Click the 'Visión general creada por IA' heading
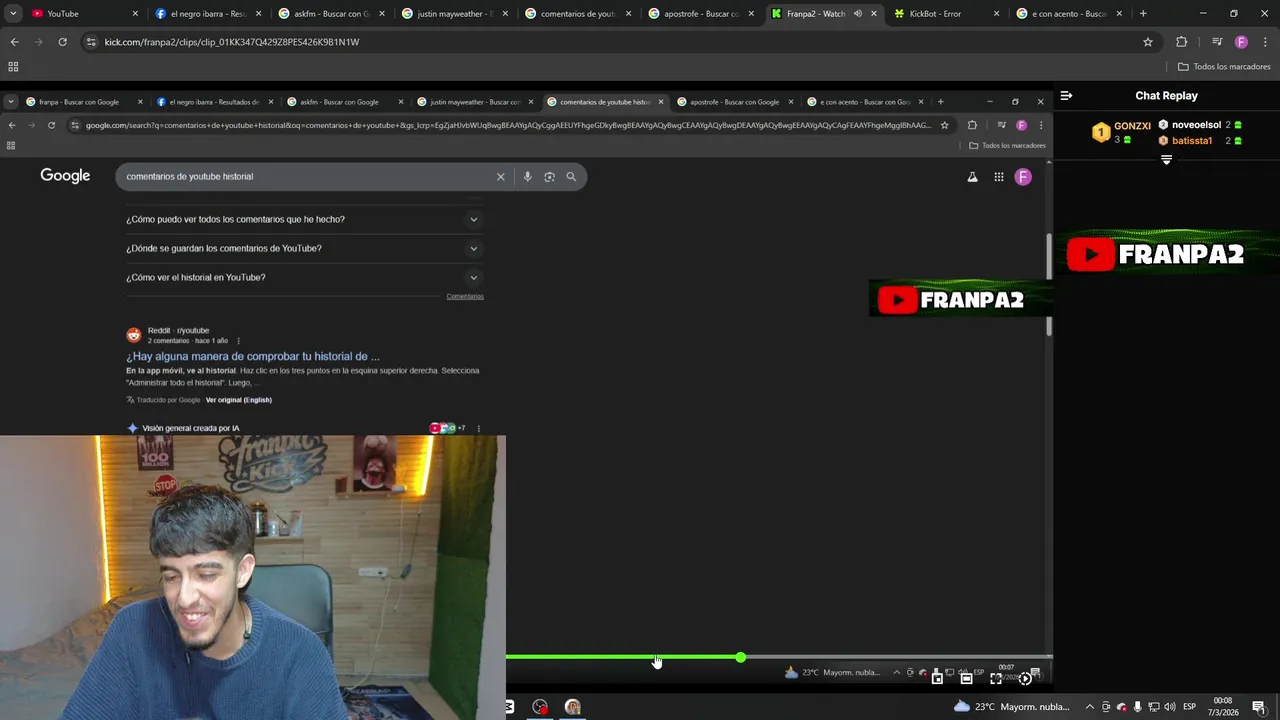 pyautogui.click(x=191, y=428)
